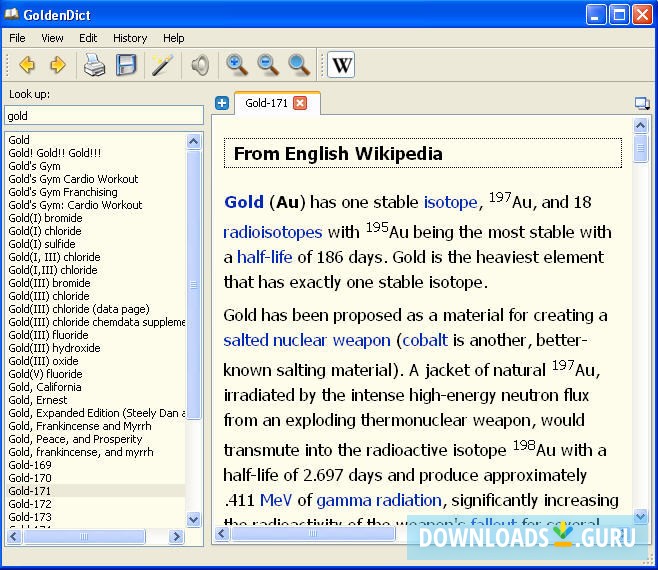This screenshot has height=570, width=658.
Task: Close the Gold-171 tab
Action: pos(300,103)
